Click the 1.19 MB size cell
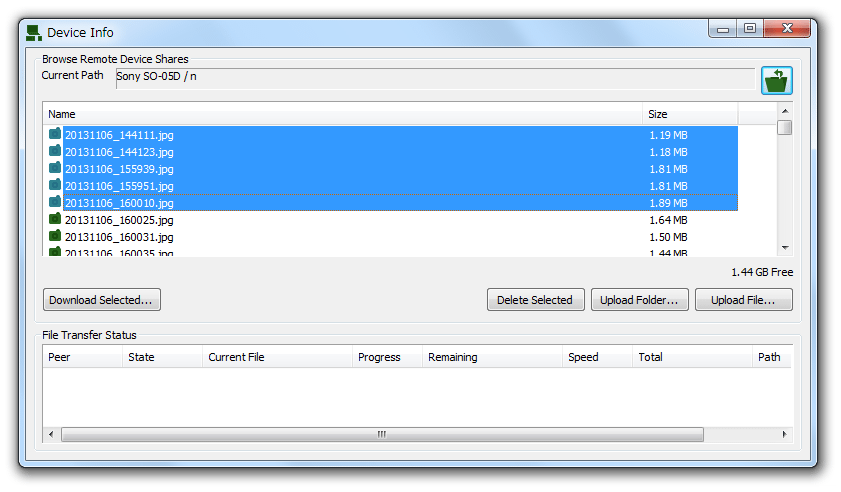The image size is (841, 492). pos(668,135)
